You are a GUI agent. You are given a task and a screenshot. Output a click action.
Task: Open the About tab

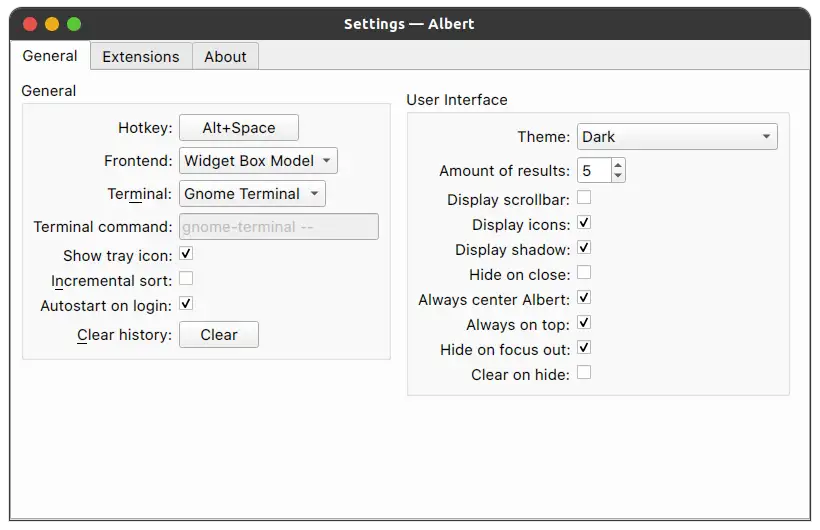click(225, 57)
